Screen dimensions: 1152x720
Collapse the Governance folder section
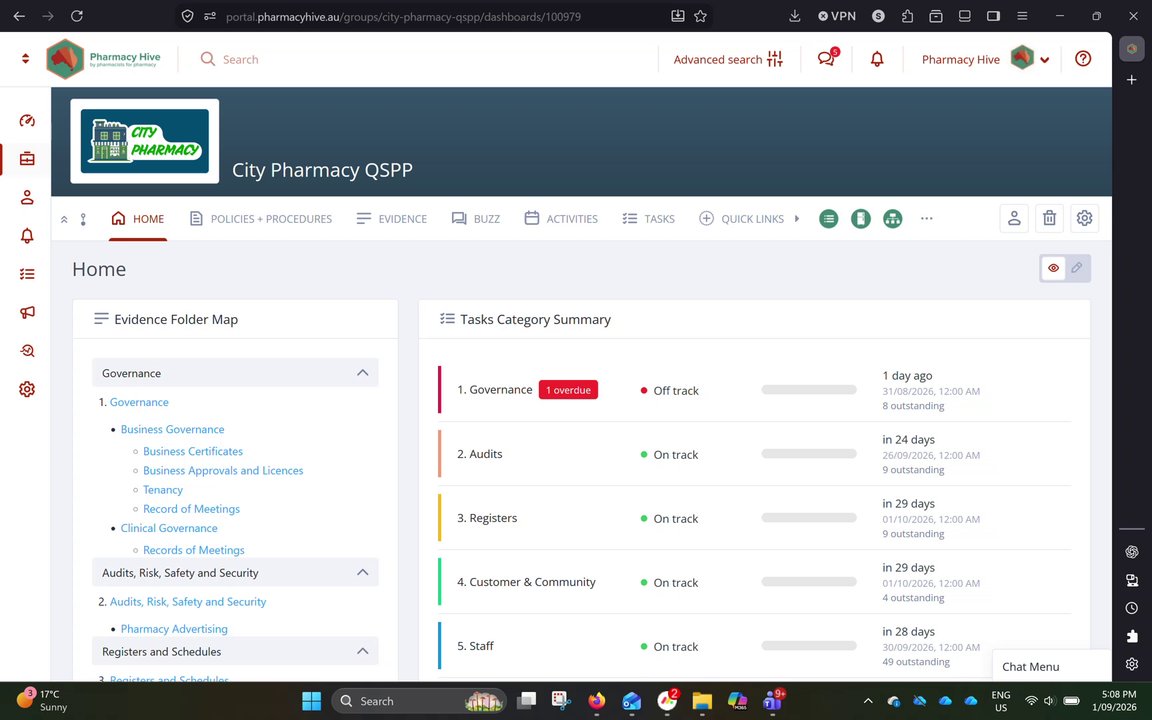363,372
